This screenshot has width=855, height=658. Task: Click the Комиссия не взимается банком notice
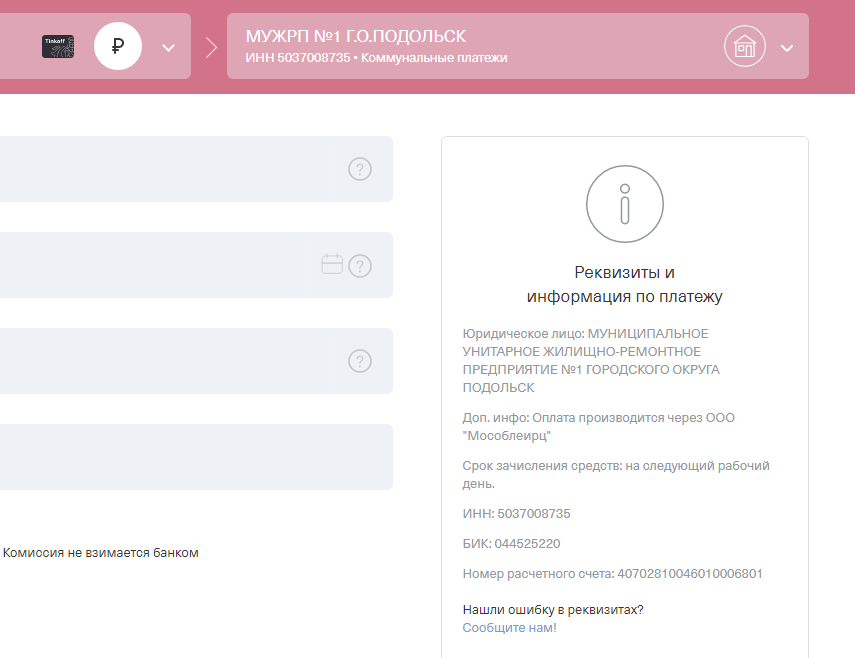(x=101, y=552)
